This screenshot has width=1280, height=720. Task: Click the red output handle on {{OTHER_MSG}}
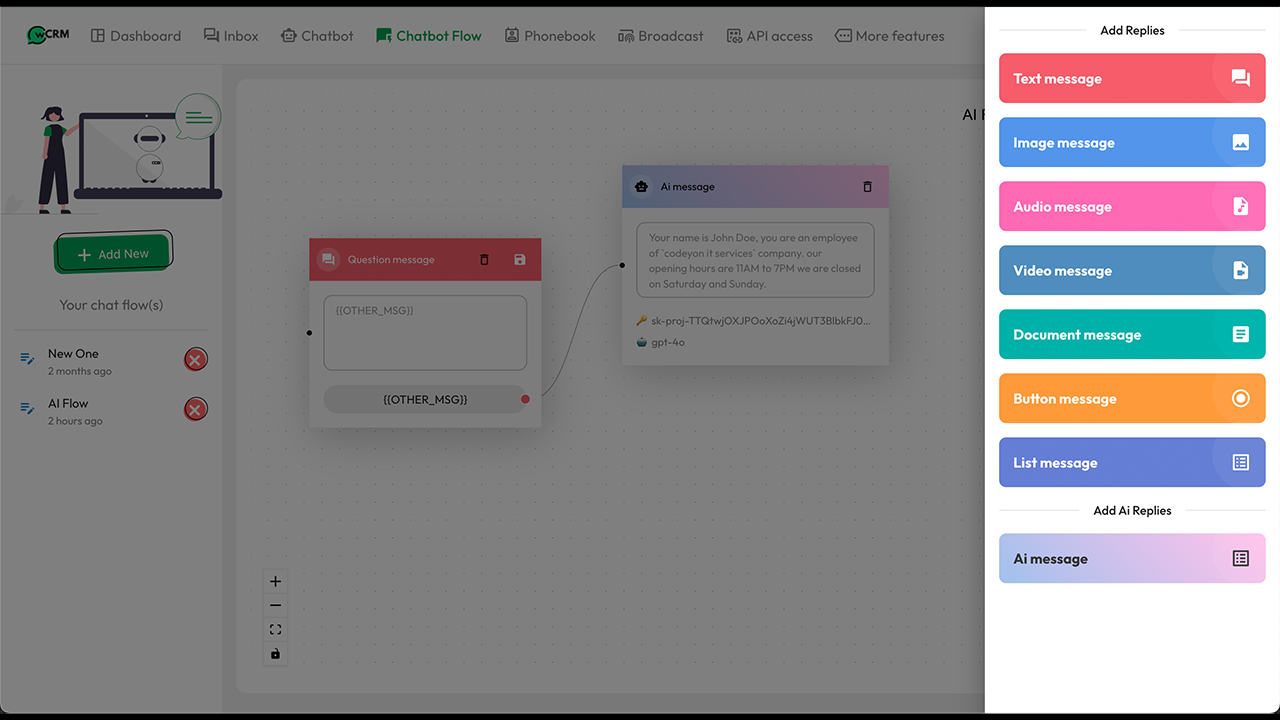click(x=525, y=398)
